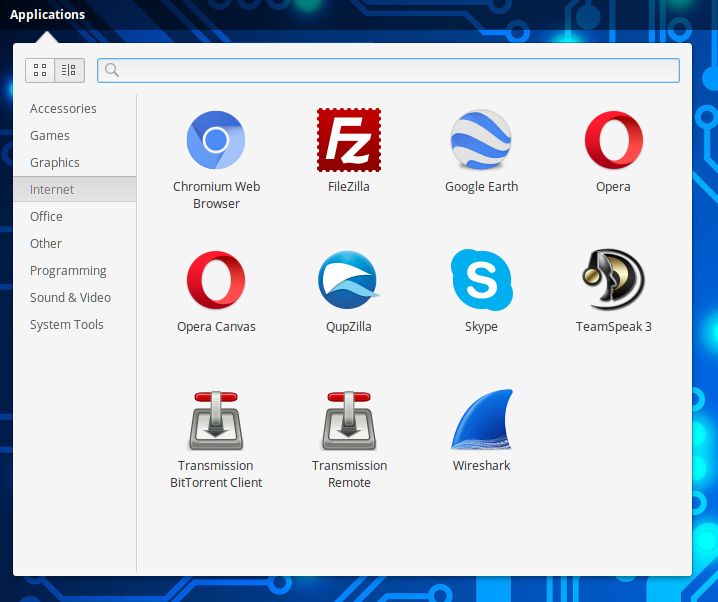Switch to category list view toggle

69,70
